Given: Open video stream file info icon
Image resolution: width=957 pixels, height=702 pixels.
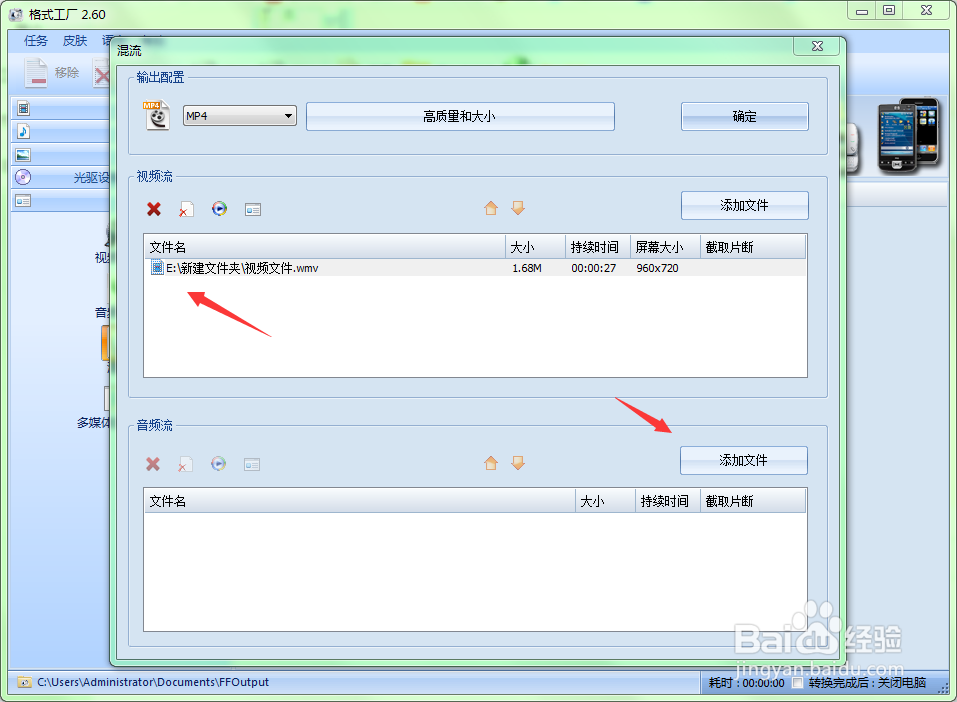Looking at the screenshot, I should click(253, 210).
